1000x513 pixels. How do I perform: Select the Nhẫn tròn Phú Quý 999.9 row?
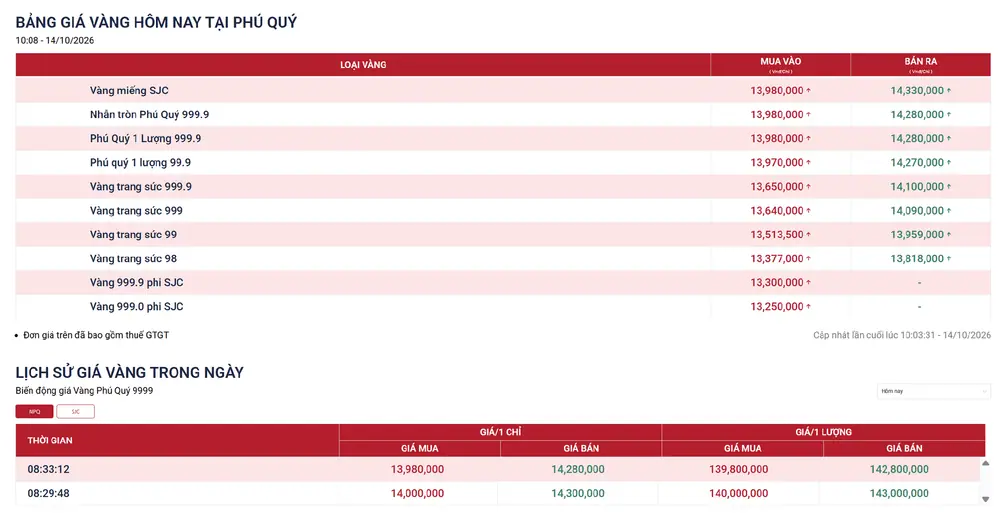pos(503,115)
